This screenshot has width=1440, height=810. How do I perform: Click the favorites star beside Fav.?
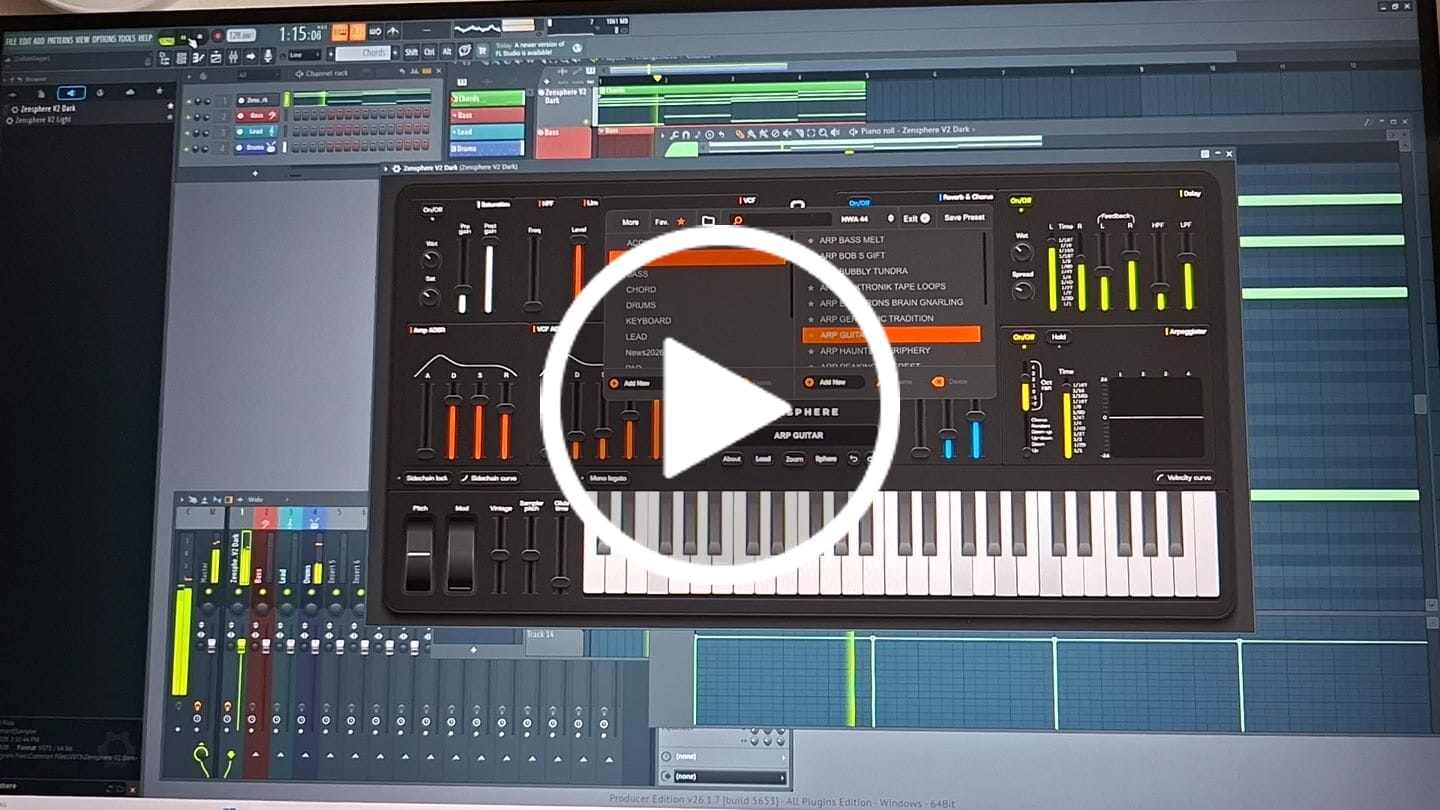tap(681, 221)
